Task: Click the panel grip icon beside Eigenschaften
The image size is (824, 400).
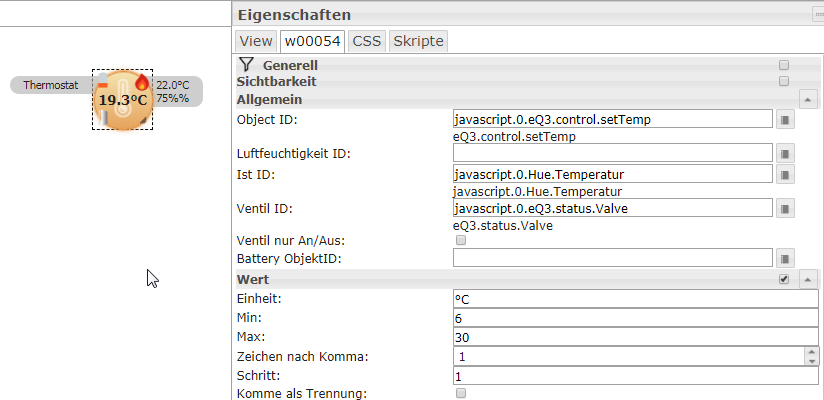Action: [x=819, y=16]
